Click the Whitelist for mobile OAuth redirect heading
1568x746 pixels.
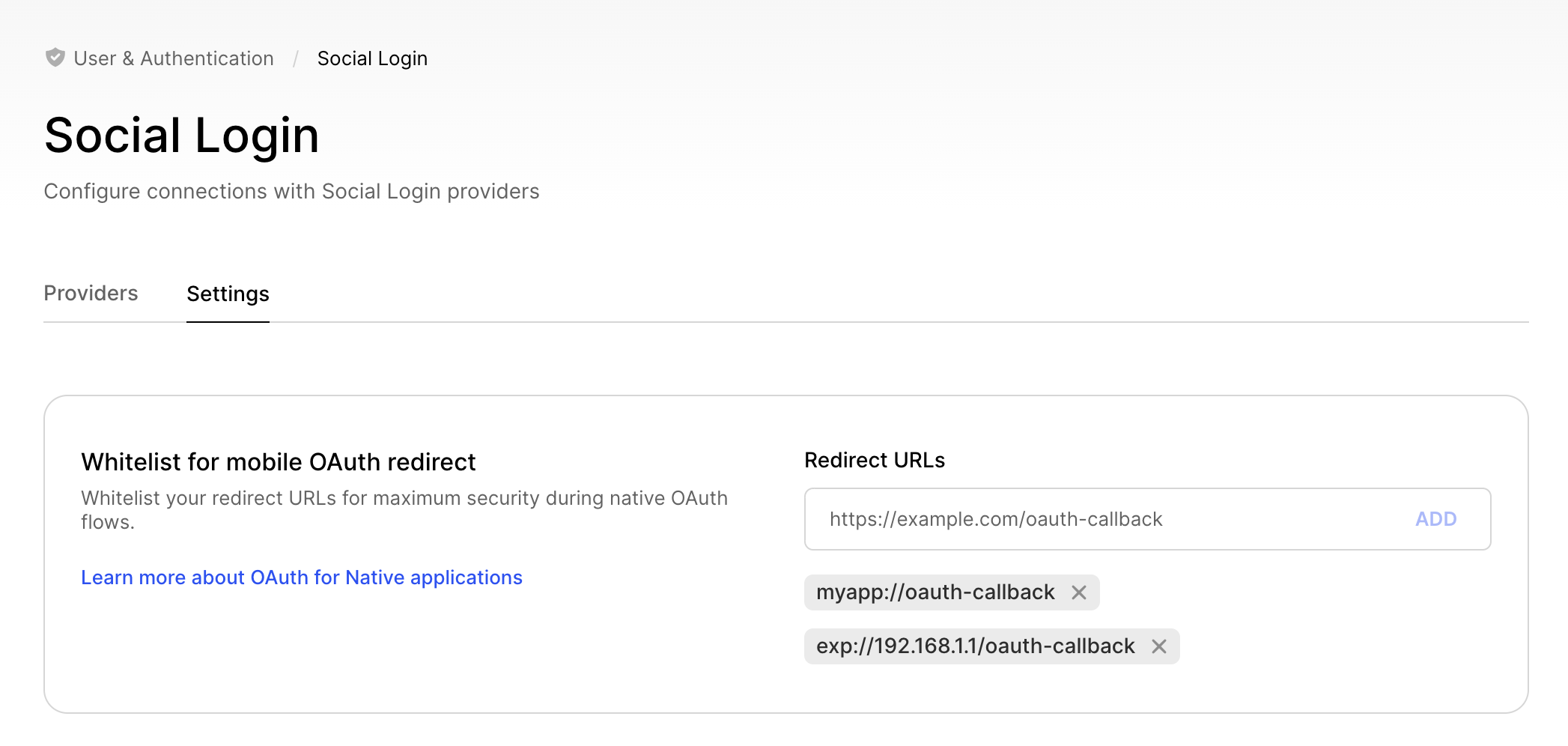tap(278, 462)
